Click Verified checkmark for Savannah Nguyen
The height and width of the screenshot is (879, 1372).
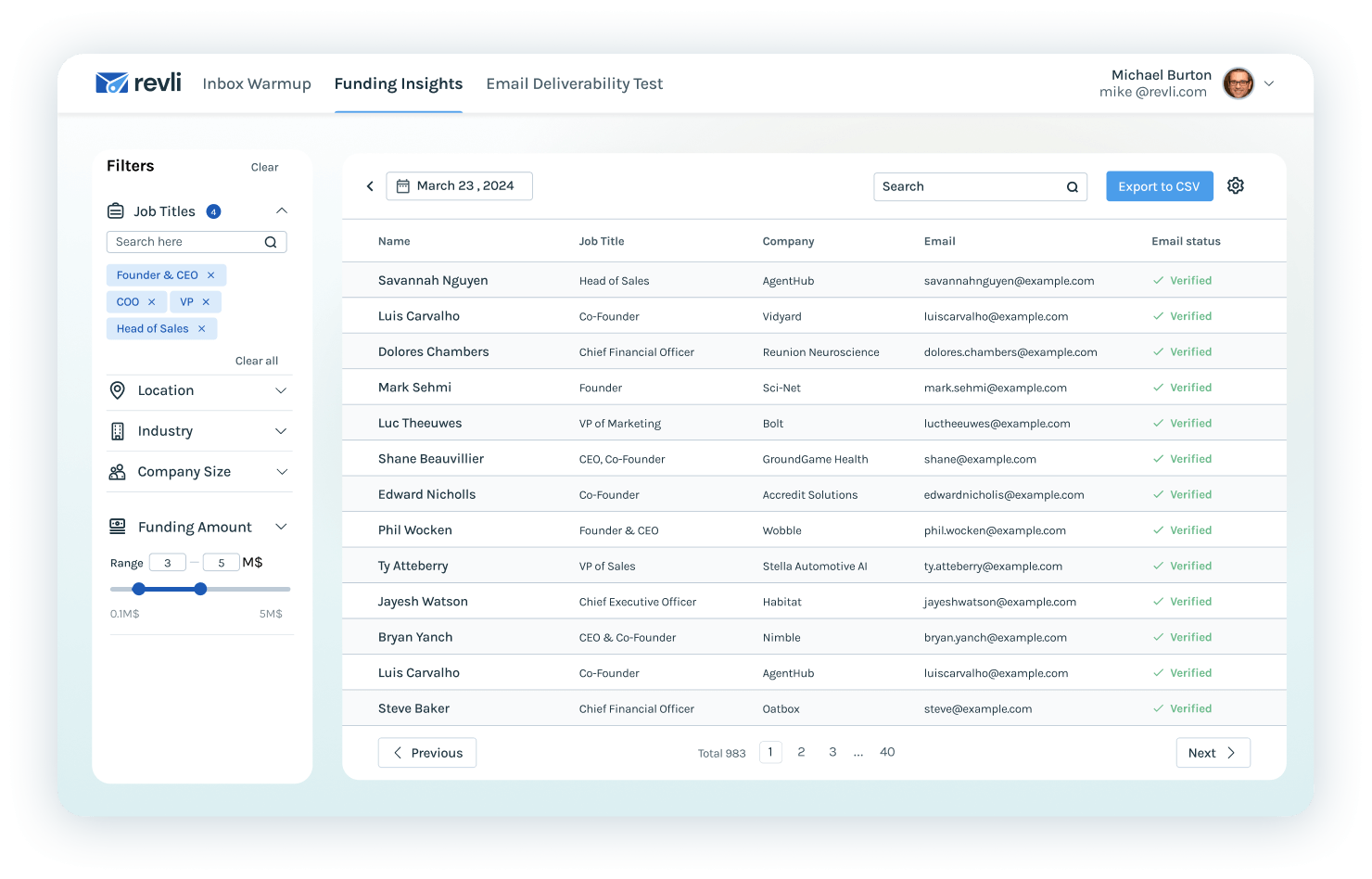[x=1158, y=281]
